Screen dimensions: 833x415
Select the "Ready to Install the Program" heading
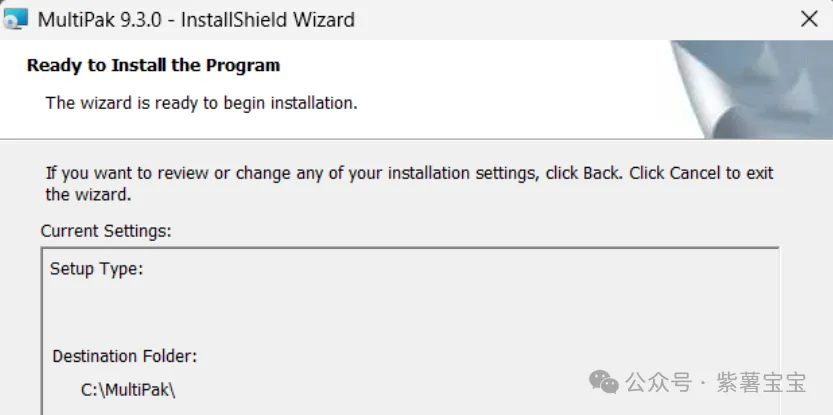tap(153, 66)
